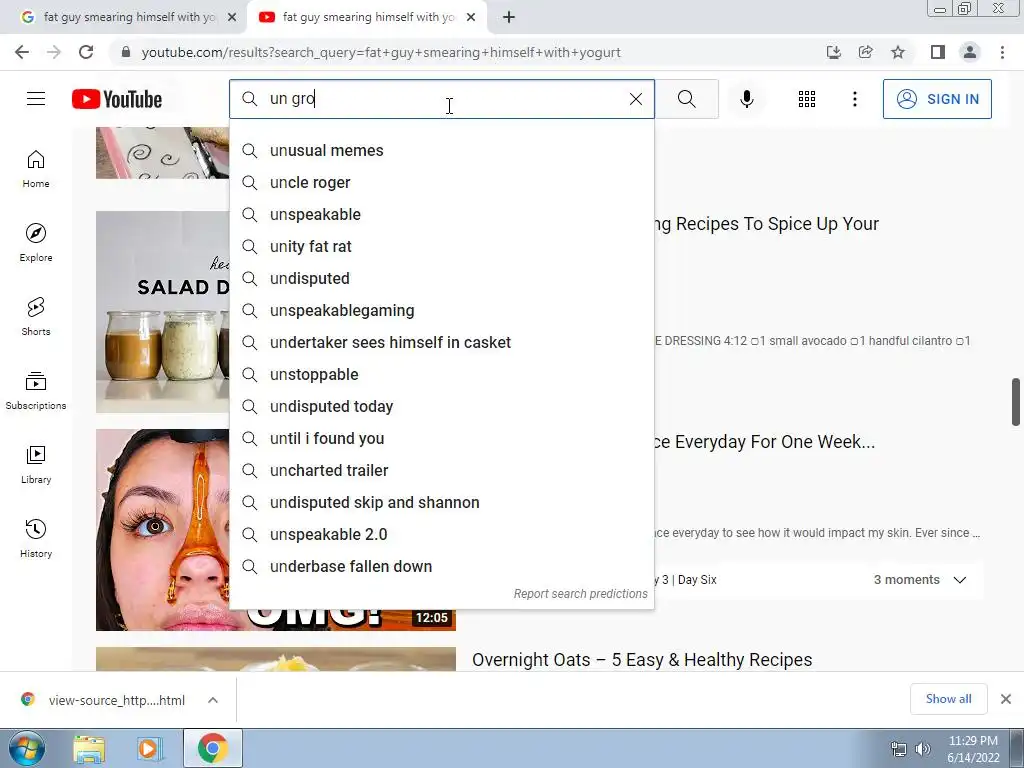1024x768 pixels.
Task: Click Show all downloads
Action: (948, 699)
